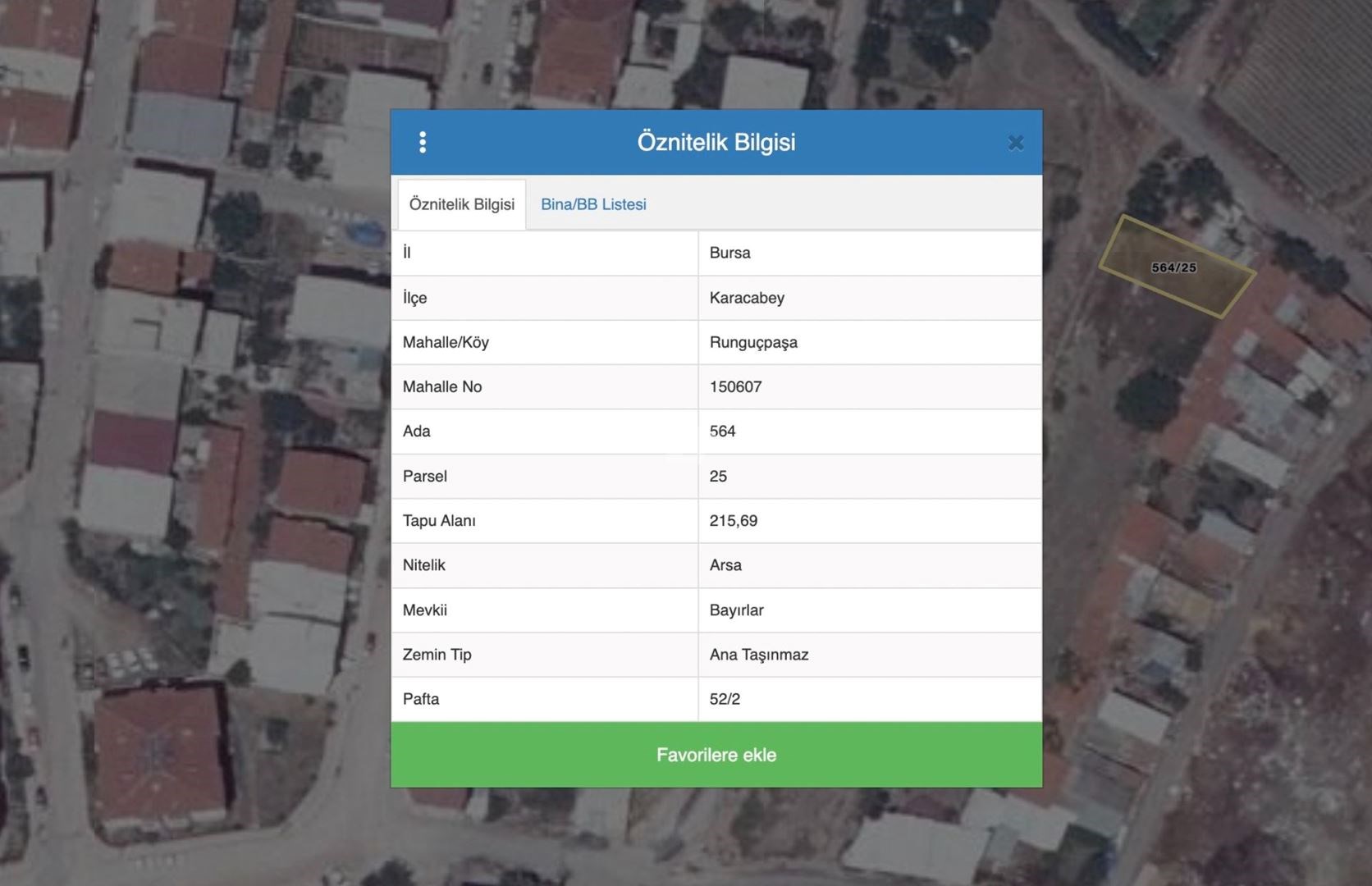Click the Parsel value 25

(718, 476)
